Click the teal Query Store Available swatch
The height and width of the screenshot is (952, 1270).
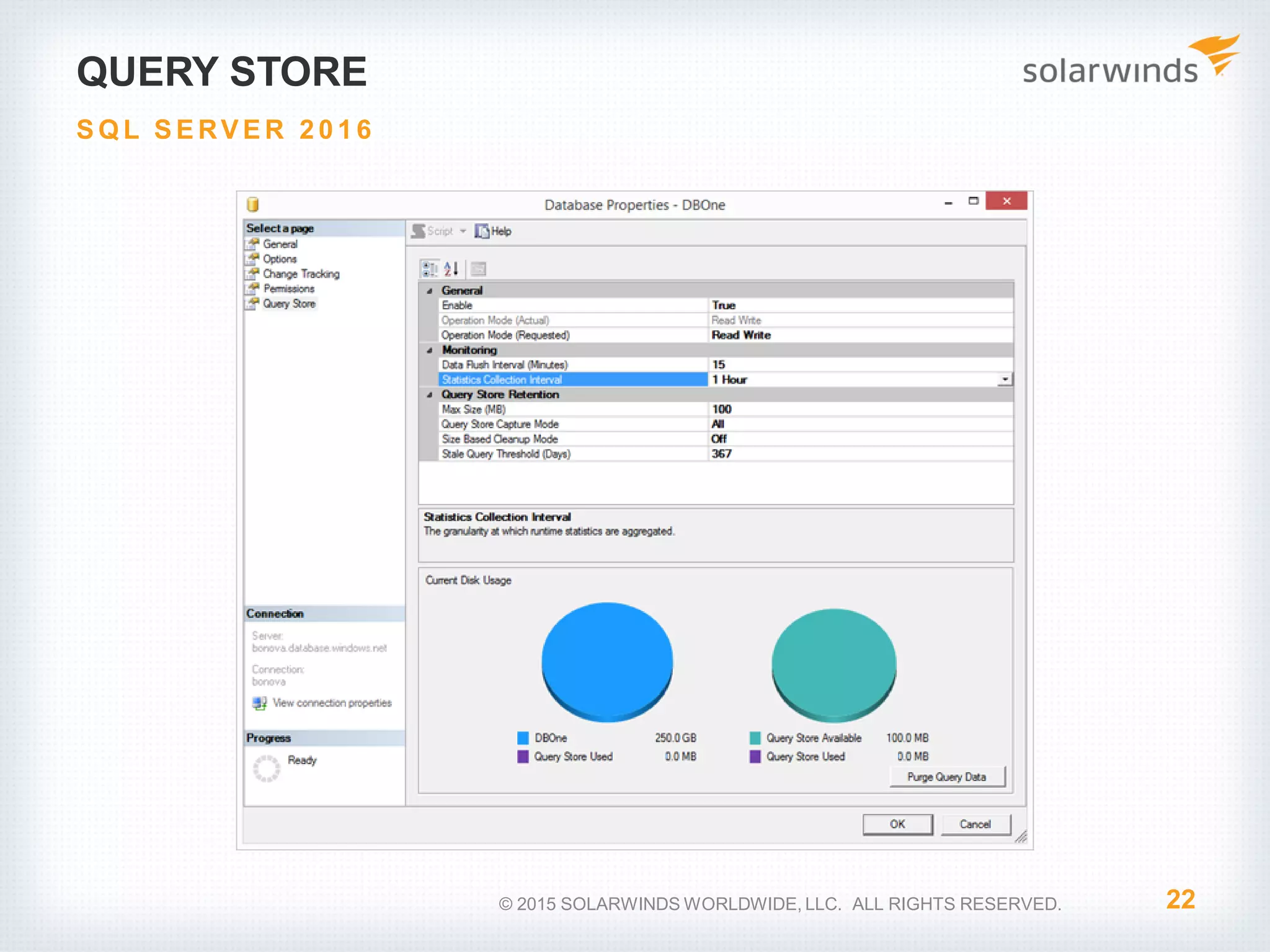tap(755, 738)
